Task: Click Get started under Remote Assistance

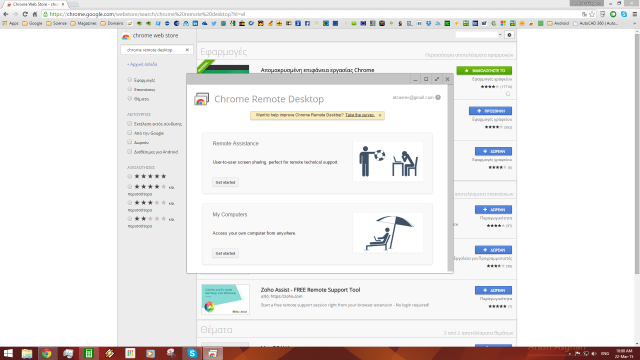Action: (225, 182)
